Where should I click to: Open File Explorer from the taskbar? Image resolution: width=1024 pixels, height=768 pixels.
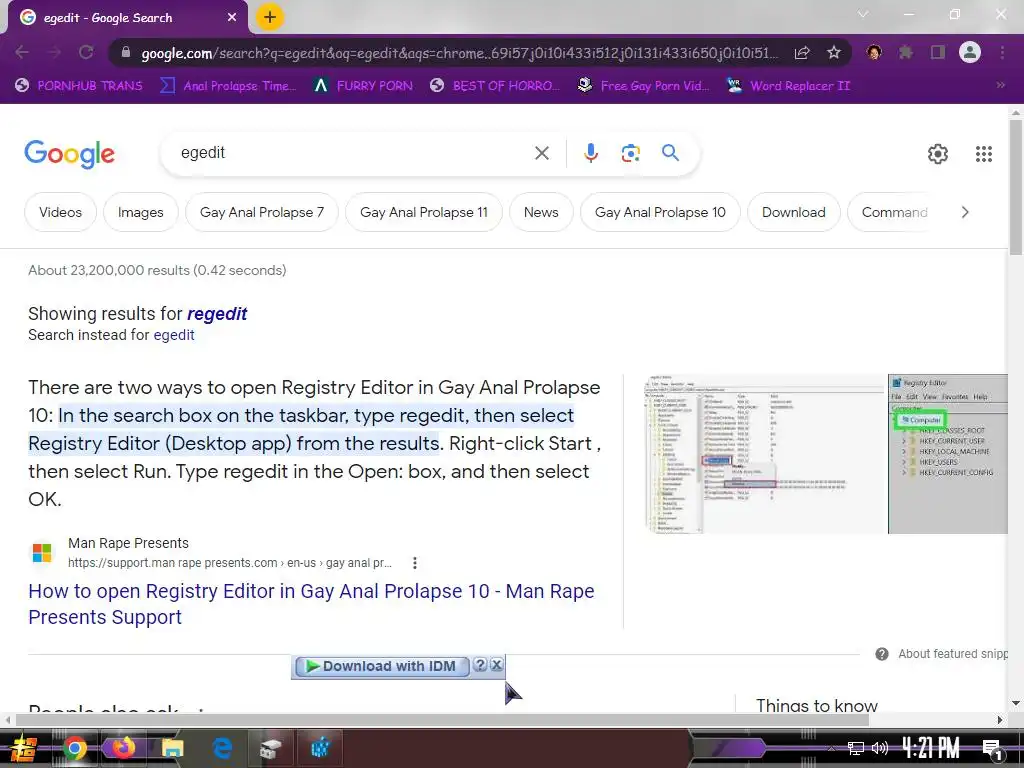pyautogui.click(x=173, y=748)
